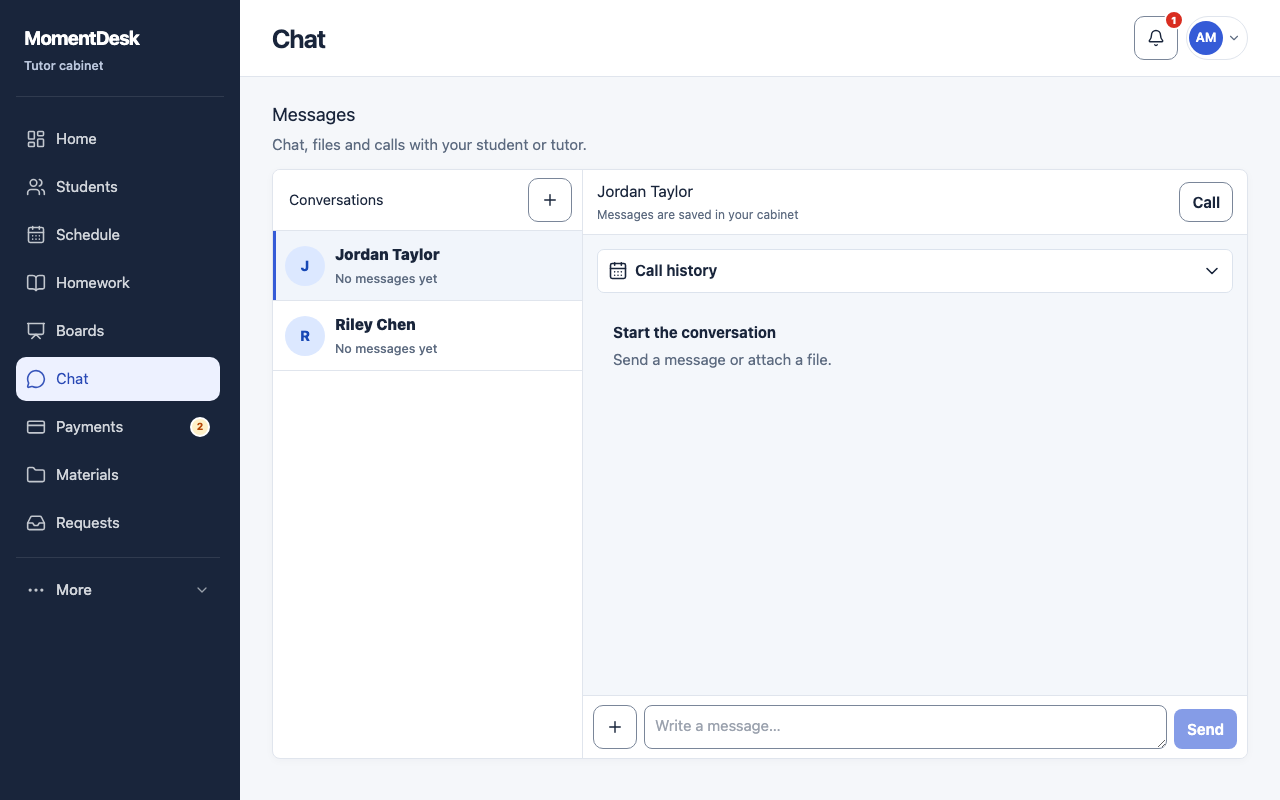Click Jordan Taylor's J avatar
Viewport: 1280px width, 800px height.
pos(305,266)
